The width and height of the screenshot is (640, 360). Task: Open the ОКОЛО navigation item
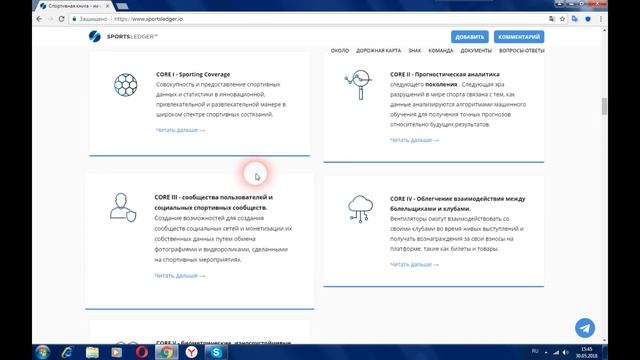(340, 51)
